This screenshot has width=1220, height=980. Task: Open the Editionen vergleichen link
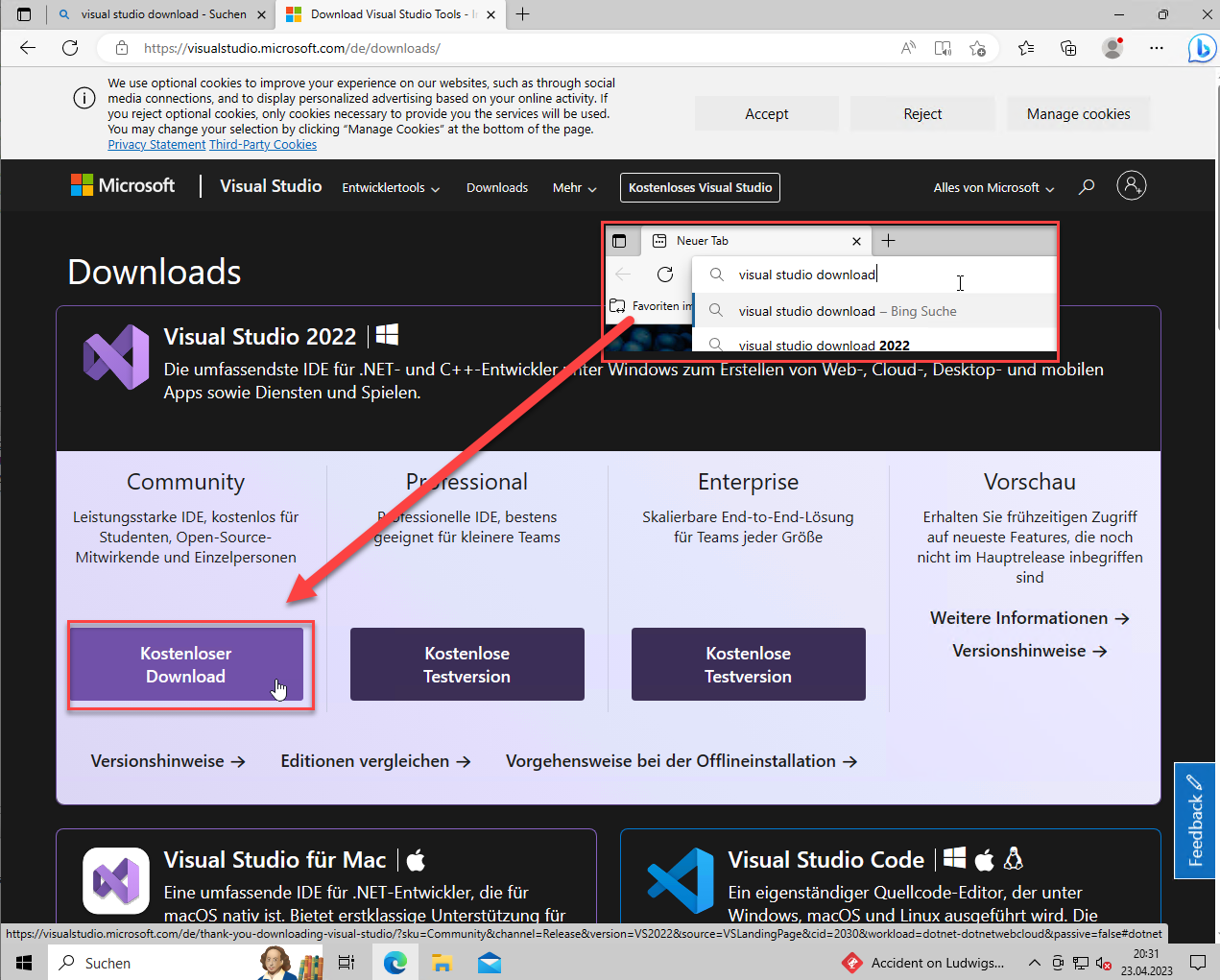point(375,761)
